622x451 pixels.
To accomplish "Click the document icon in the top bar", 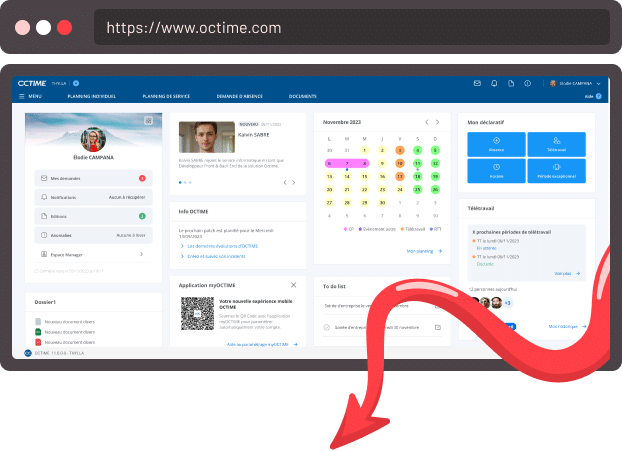I will tap(511, 83).
